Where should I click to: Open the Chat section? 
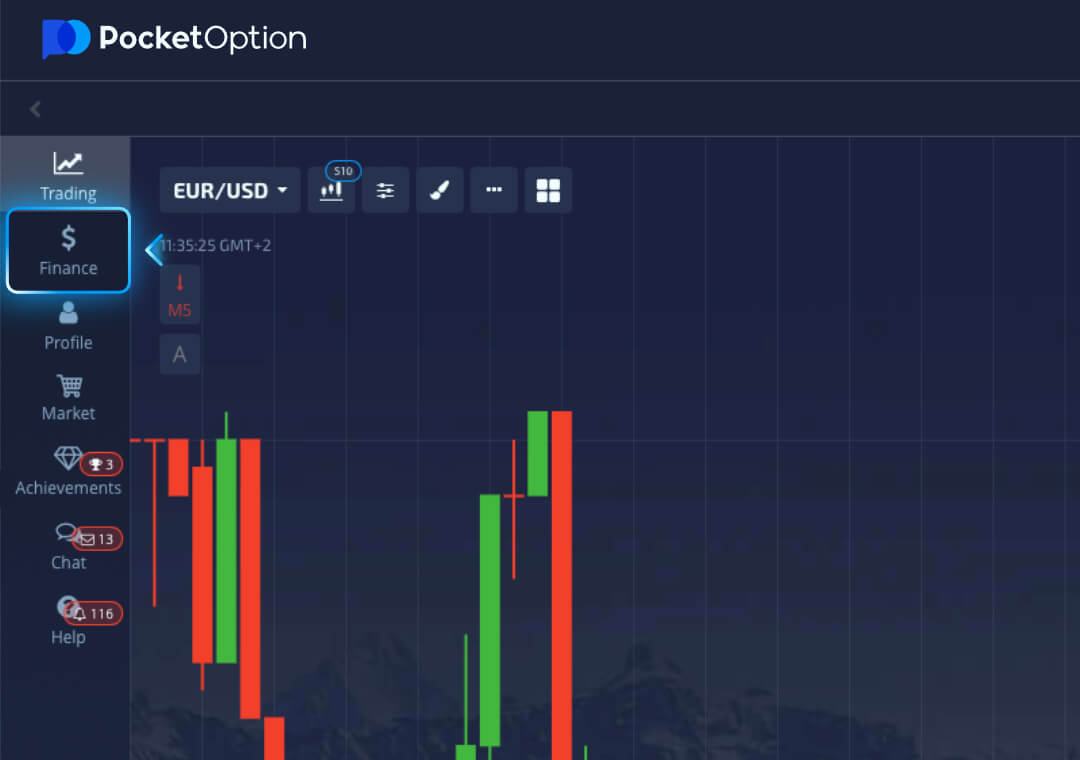(x=67, y=545)
